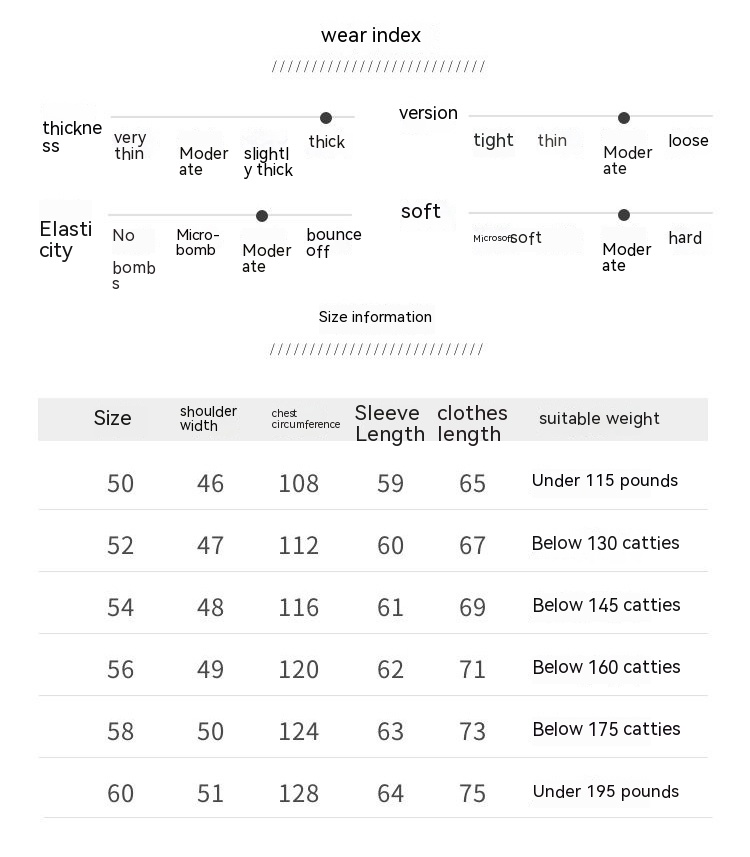Click the 'wear index' heading

[371, 36]
